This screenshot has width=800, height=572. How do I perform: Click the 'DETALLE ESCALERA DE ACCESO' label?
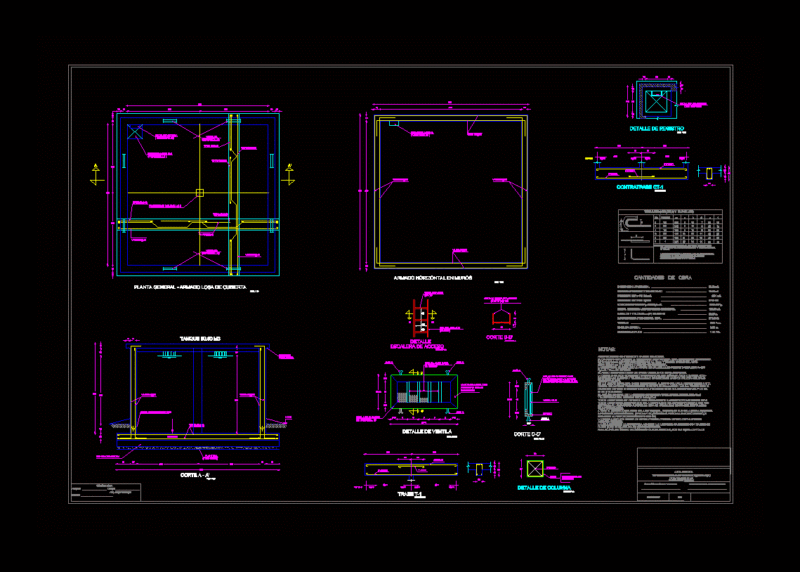[x=417, y=344]
